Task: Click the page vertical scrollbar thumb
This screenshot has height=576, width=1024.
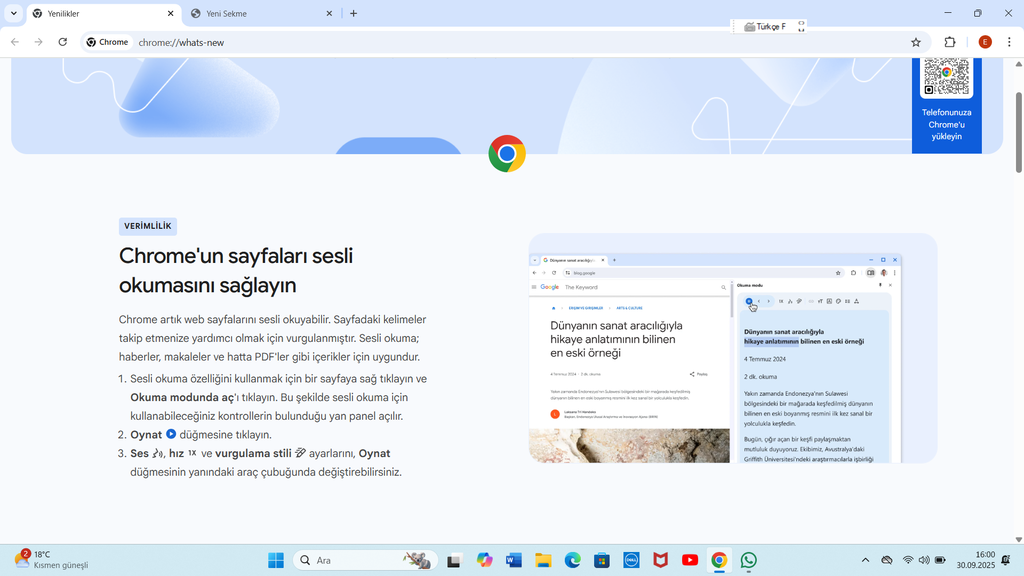Action: [1018, 133]
